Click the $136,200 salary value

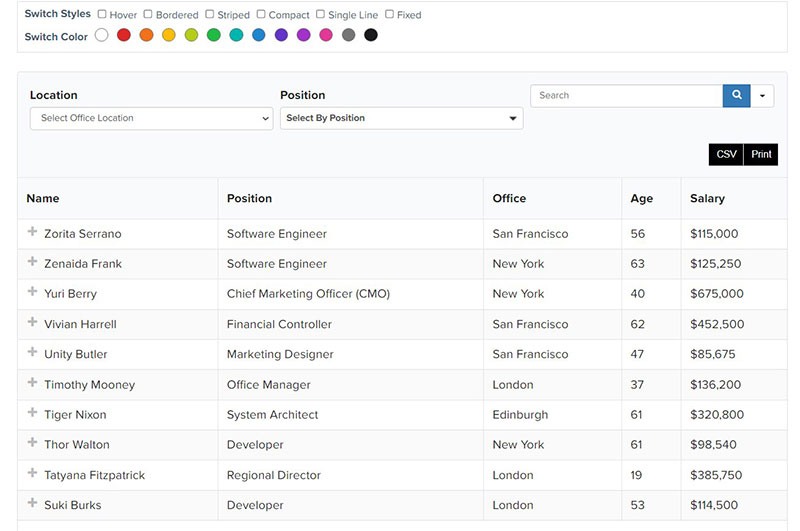click(715, 385)
